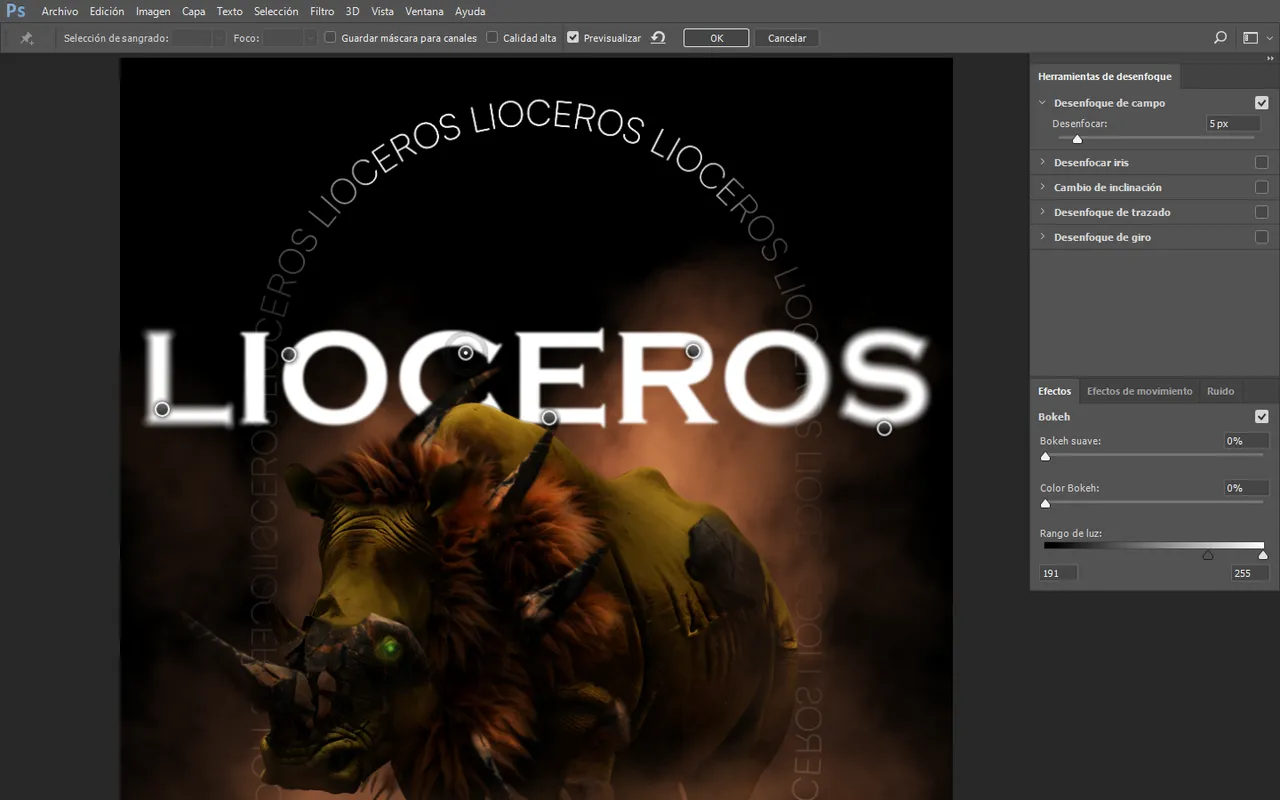This screenshot has width=1280, height=800.
Task: Enable the Desenfoque de giro checkbox
Action: [1261, 237]
